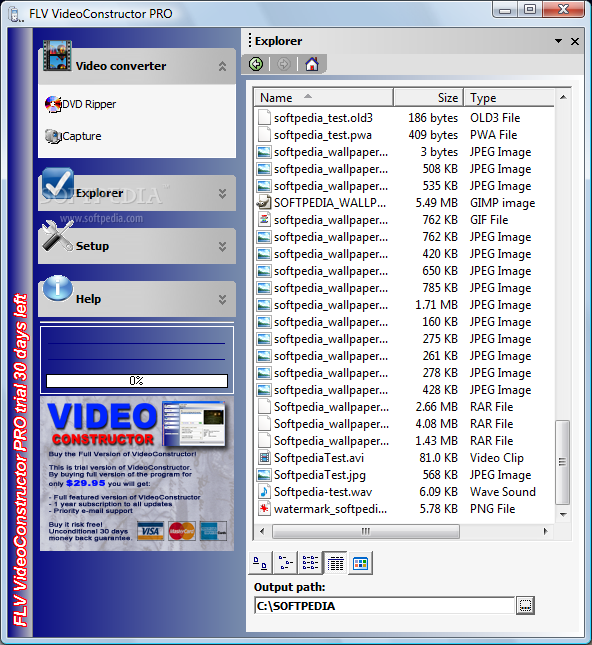Browse for output path with folder button
This screenshot has width=592, height=645.
tap(525, 606)
